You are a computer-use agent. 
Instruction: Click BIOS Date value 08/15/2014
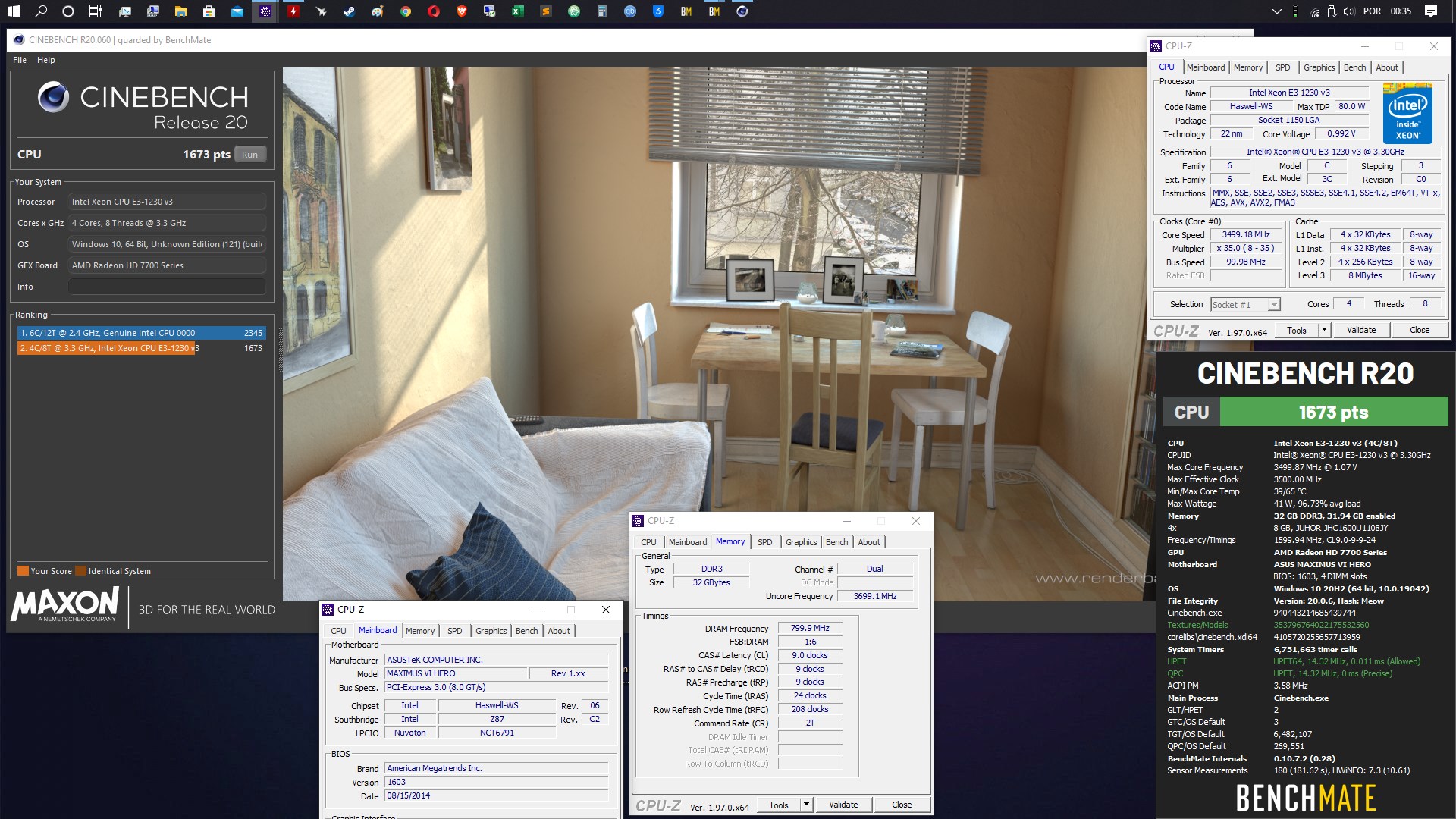(x=497, y=795)
